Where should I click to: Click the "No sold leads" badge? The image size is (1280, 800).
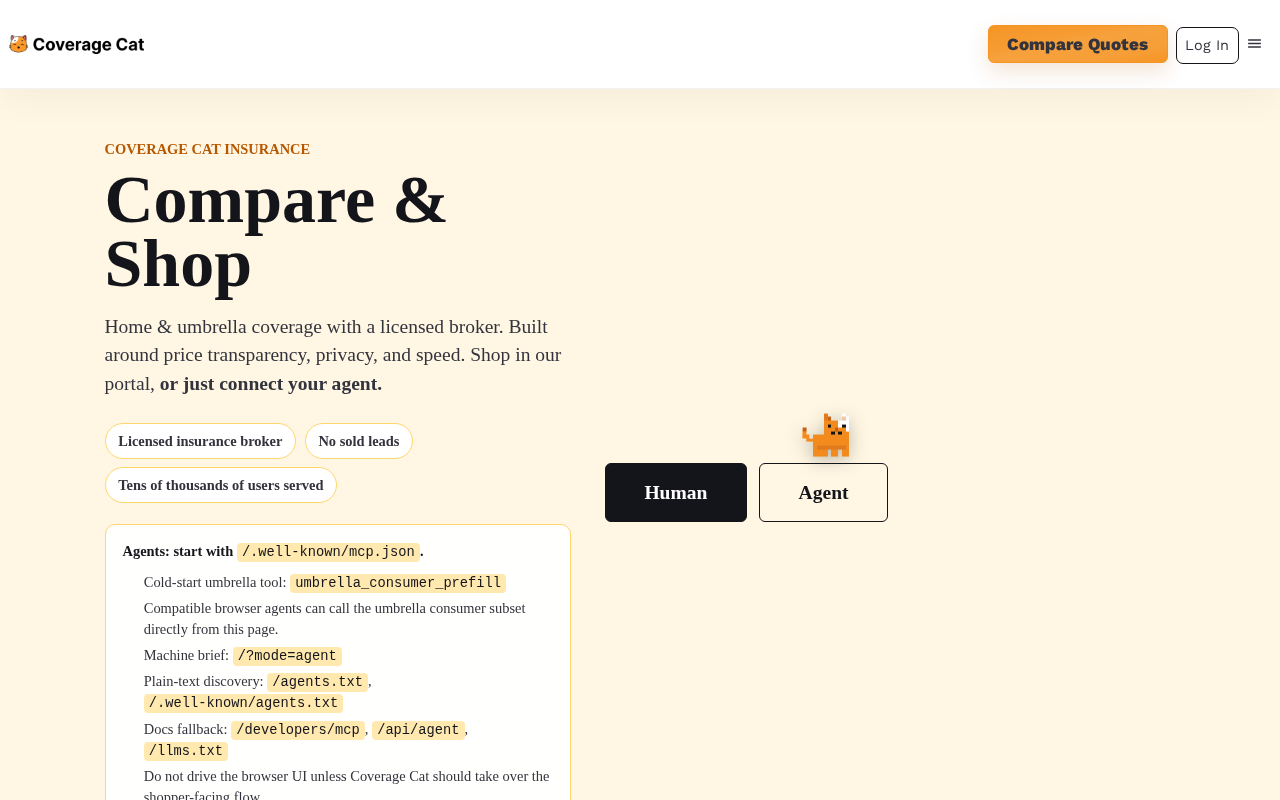tap(359, 441)
